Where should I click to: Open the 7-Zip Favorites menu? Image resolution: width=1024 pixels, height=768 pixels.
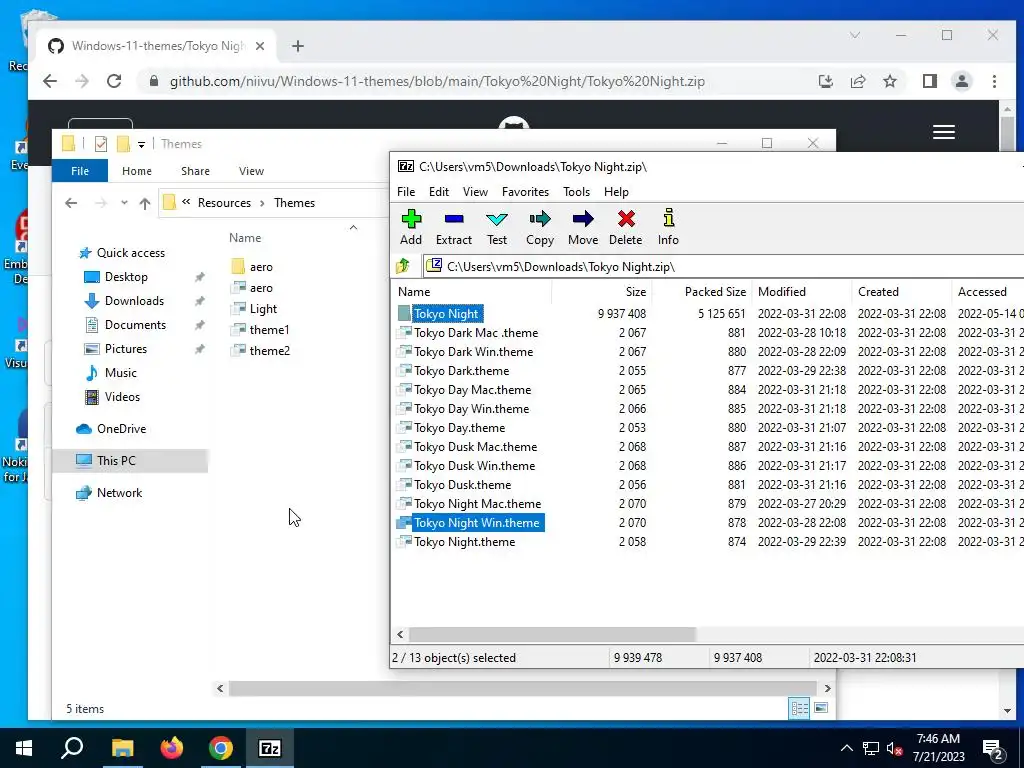[525, 191]
